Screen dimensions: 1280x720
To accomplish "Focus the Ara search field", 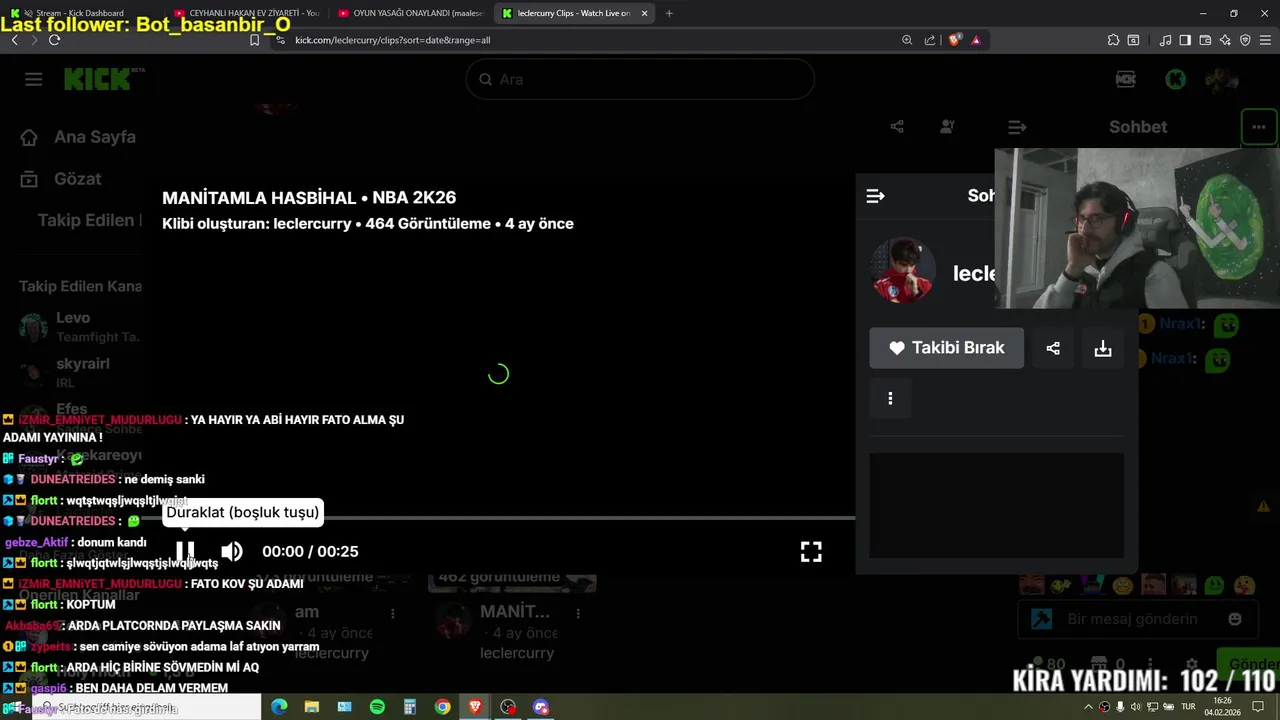I will [640, 79].
